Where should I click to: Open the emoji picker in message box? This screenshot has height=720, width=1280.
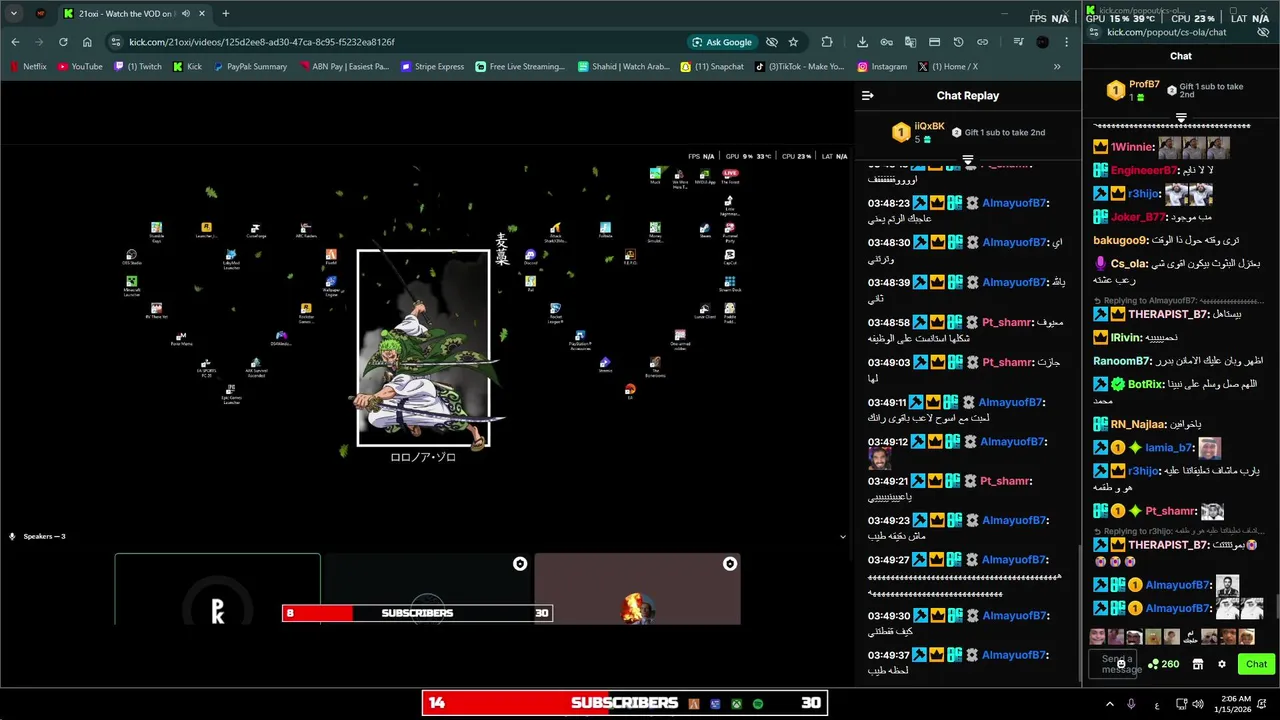pos(1121,664)
